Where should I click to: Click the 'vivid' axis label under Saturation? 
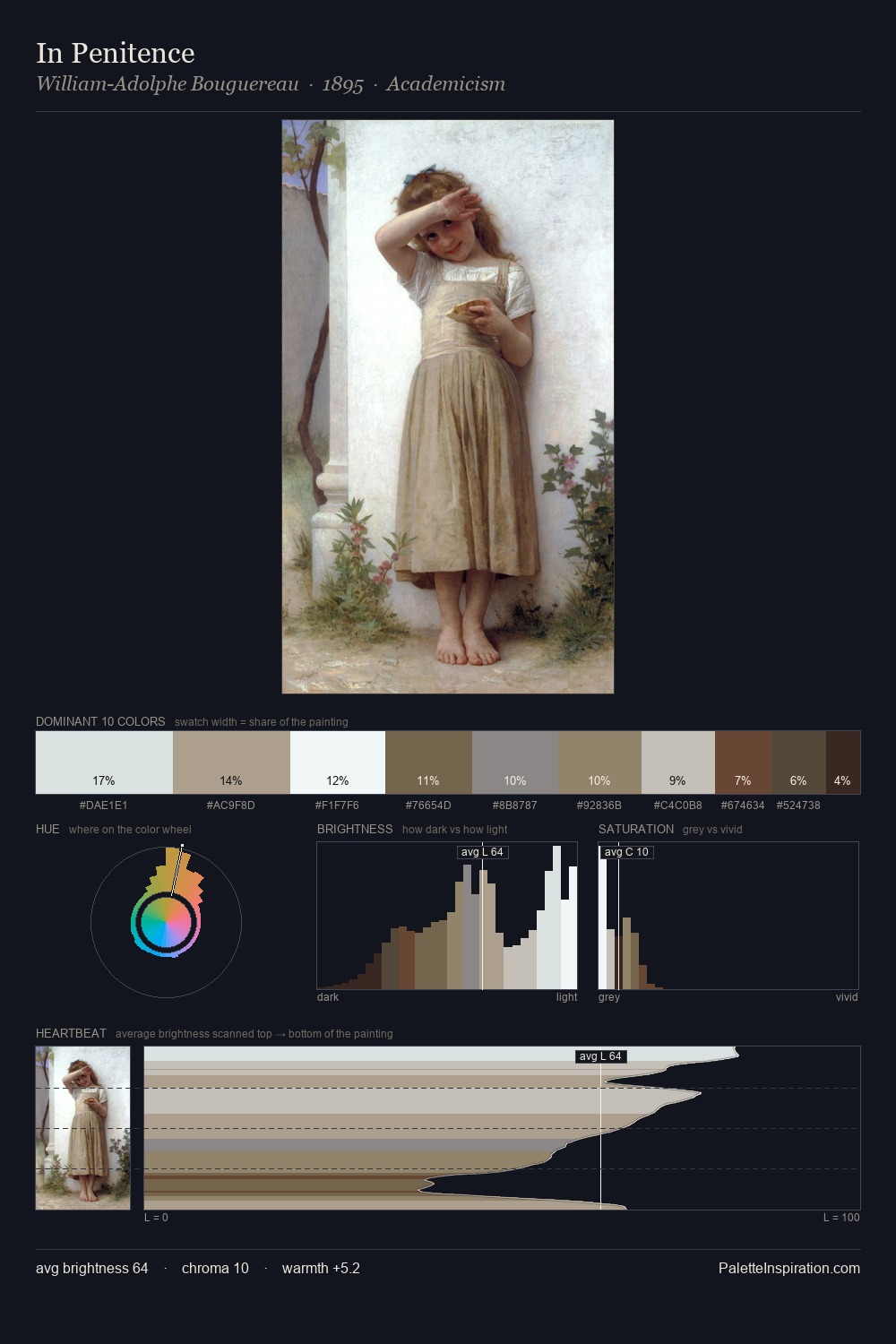point(847,997)
